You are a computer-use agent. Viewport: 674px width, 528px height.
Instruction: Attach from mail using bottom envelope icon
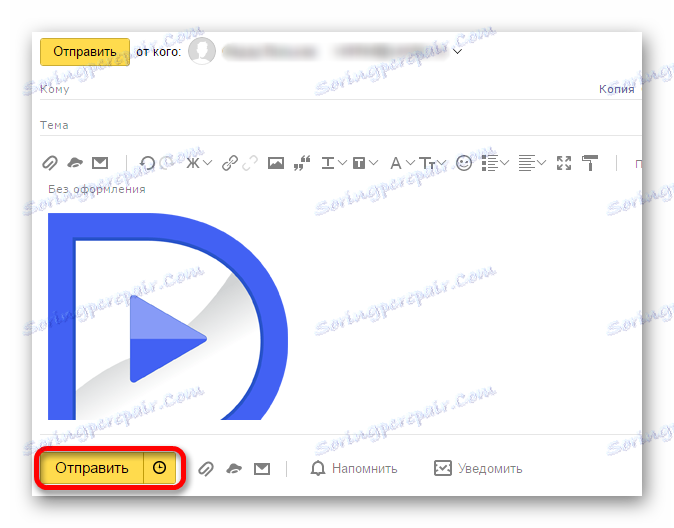(262, 469)
